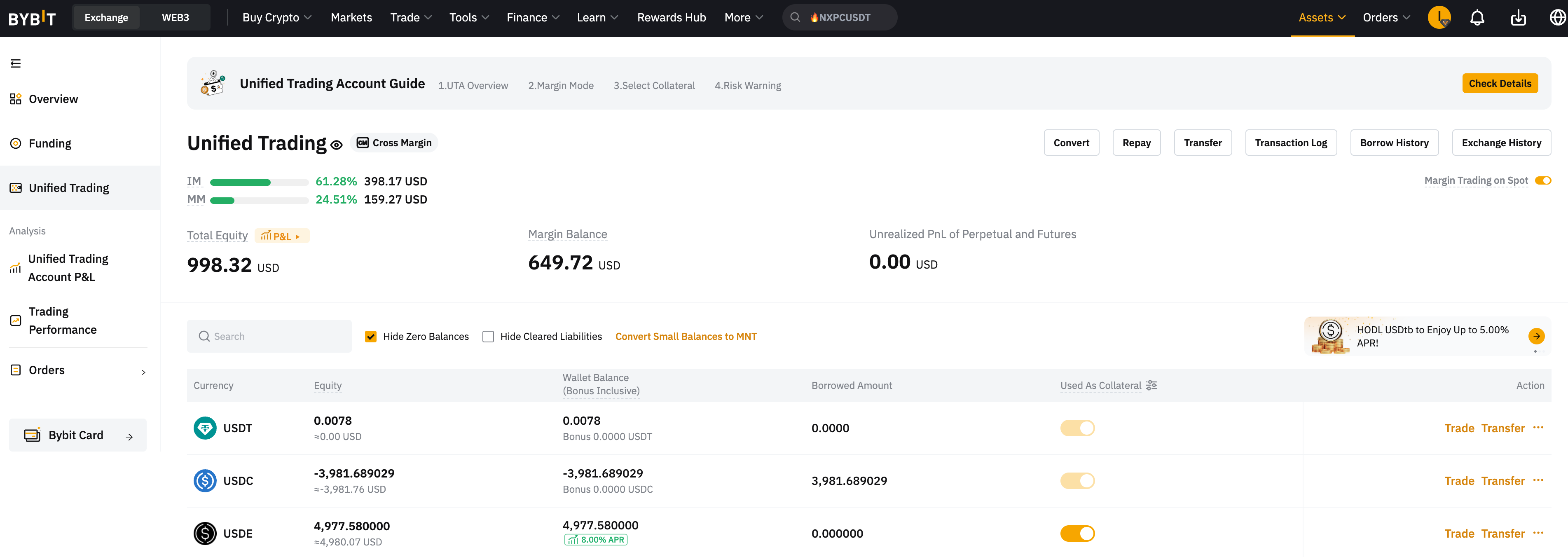Toggle Margin Trading on Spot switch
Viewport: 1568px width, 557px height.
pyautogui.click(x=1542, y=181)
